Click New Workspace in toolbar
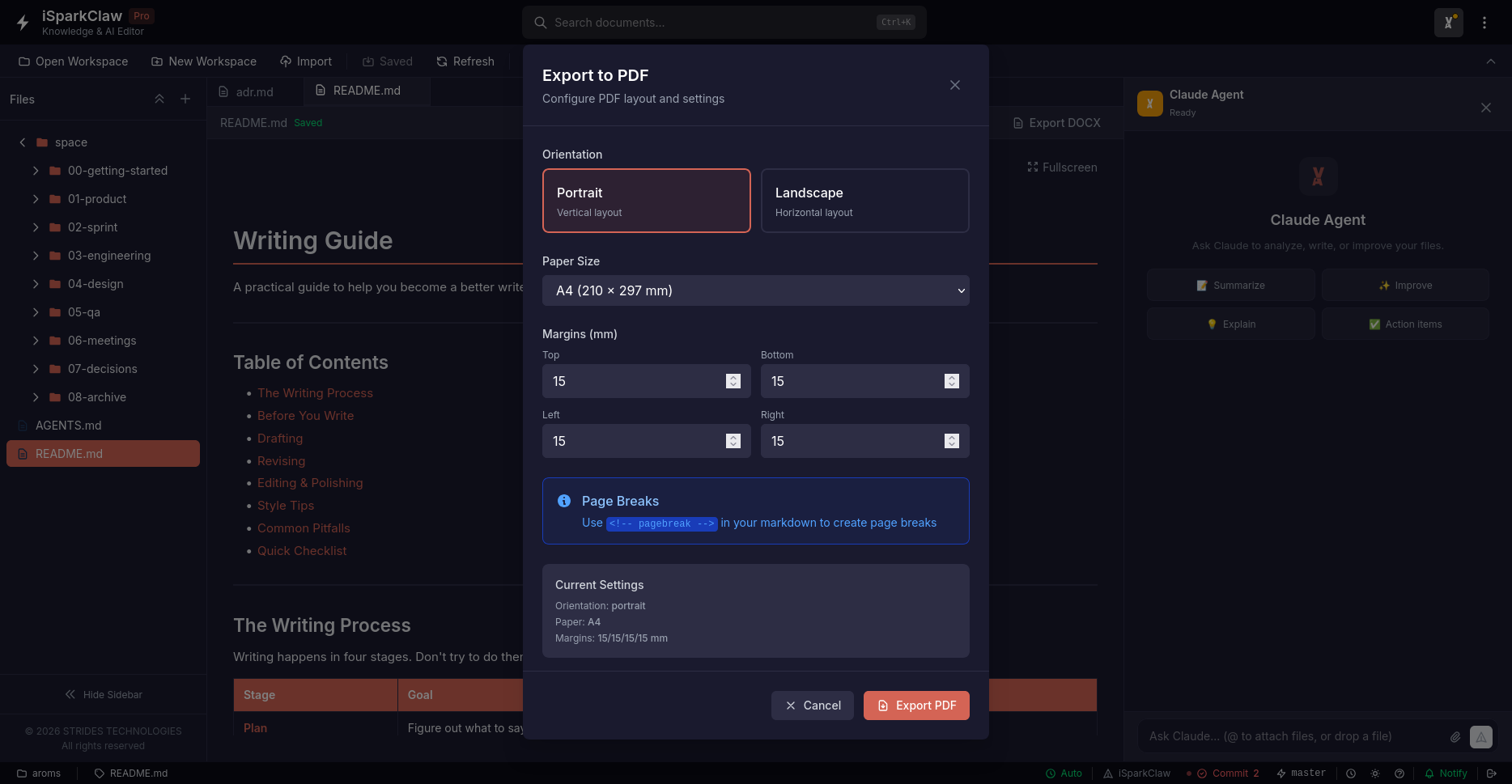The image size is (1512, 784). pyautogui.click(x=204, y=61)
